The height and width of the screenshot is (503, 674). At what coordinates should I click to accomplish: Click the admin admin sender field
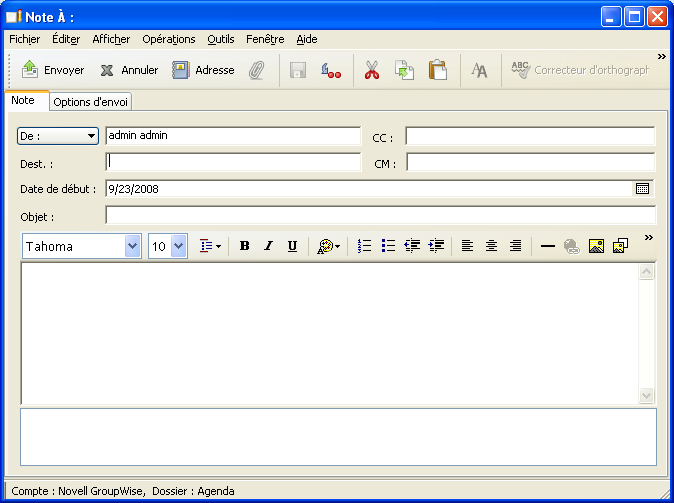tap(233, 135)
